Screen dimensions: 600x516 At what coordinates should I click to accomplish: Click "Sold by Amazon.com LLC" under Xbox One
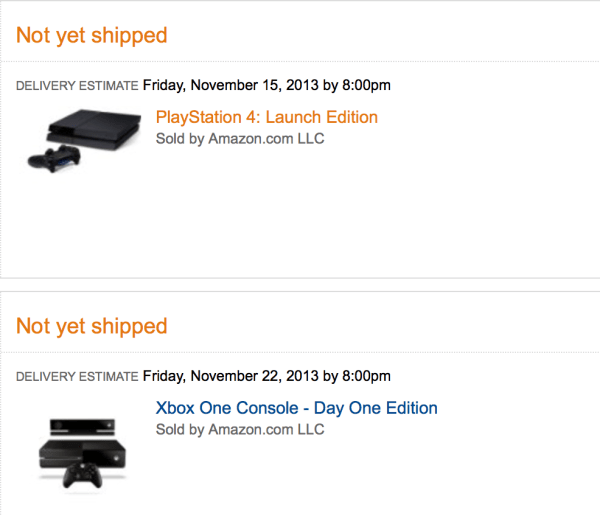point(240,430)
